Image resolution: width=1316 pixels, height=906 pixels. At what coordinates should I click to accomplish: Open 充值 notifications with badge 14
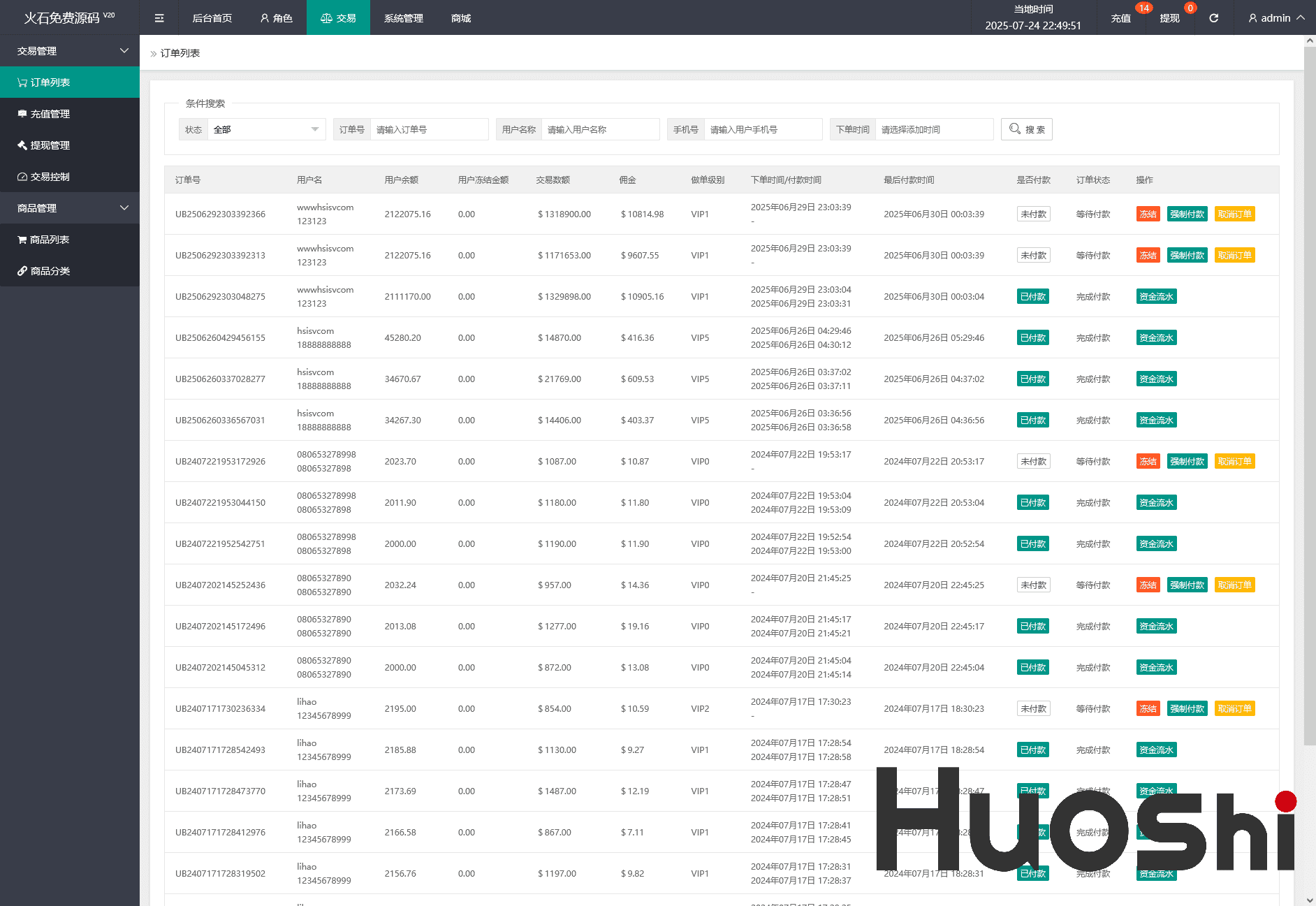click(1122, 18)
